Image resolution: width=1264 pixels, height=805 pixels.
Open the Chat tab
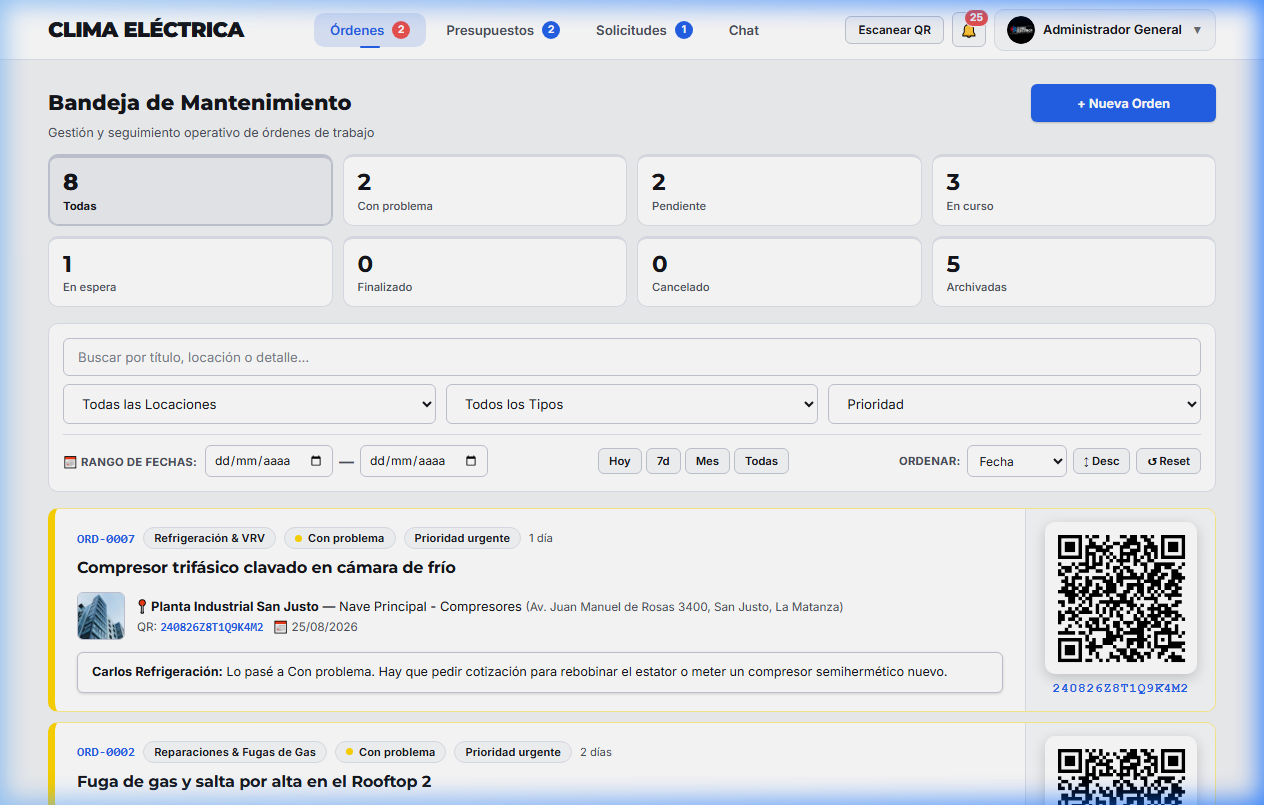tap(744, 30)
